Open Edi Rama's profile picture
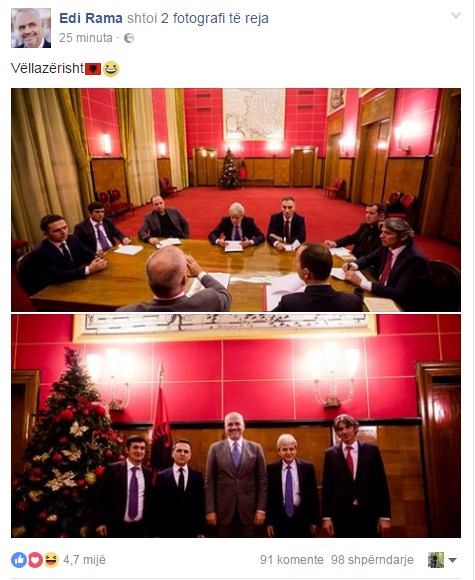Screen dimensions: 475x580 coord(31,28)
